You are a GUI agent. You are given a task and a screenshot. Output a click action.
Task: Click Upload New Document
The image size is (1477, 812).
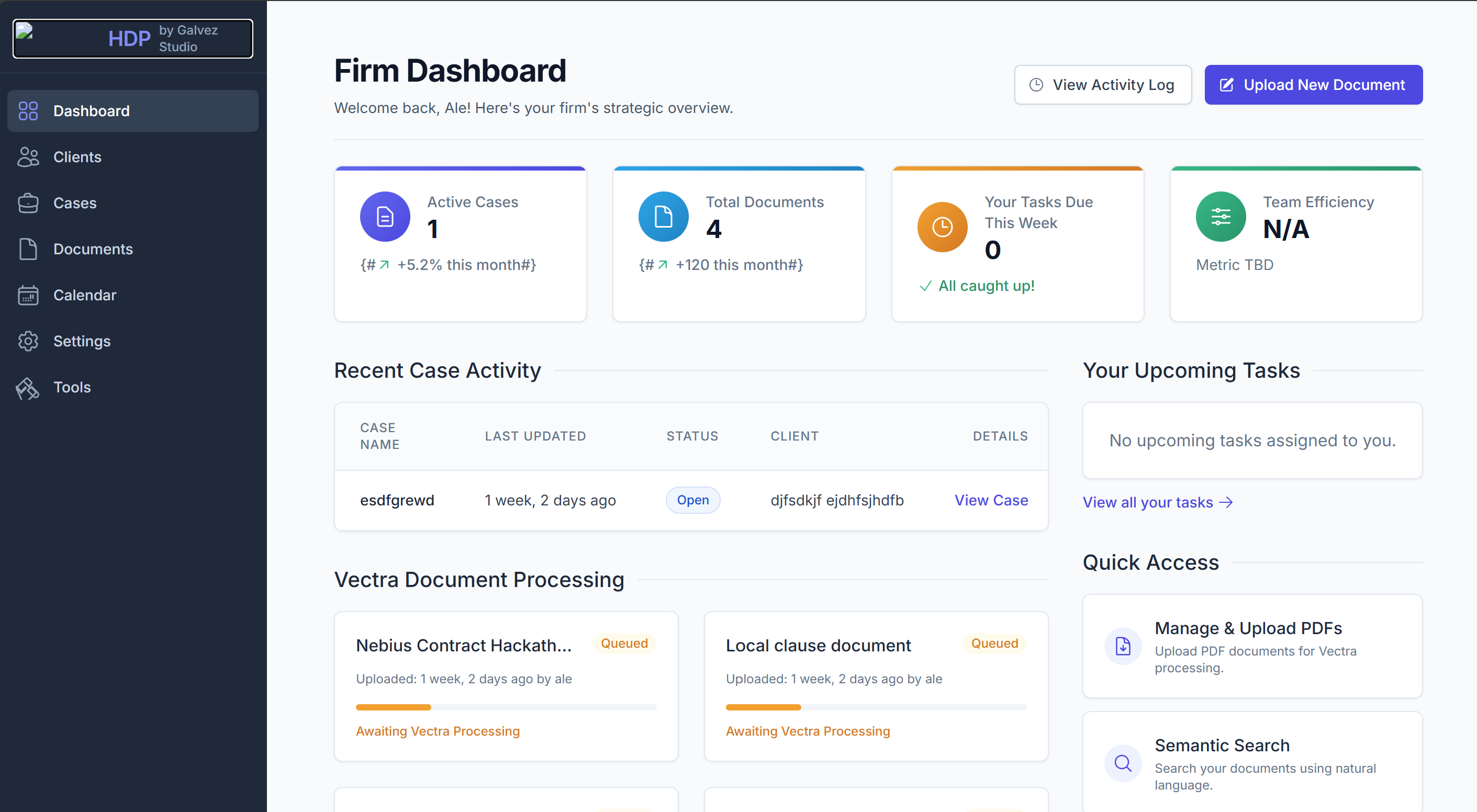coord(1313,84)
